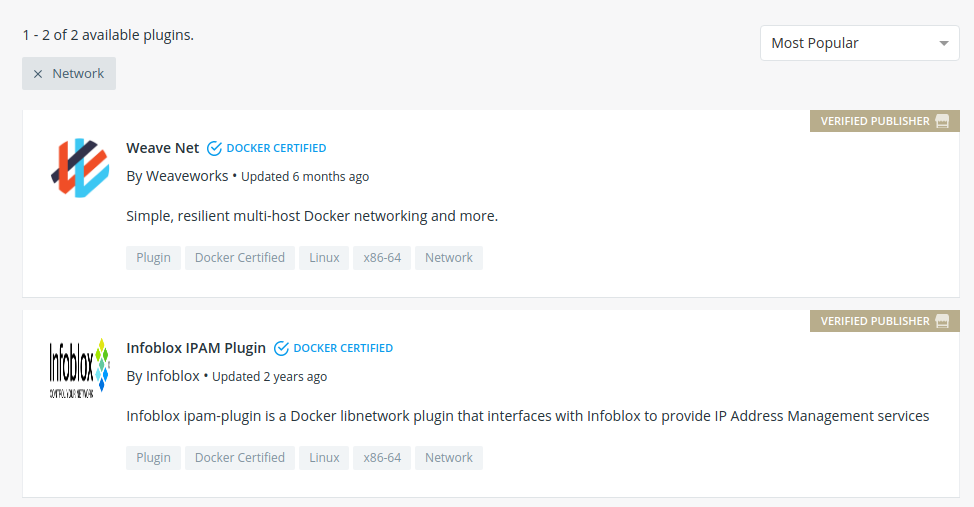Click the store icon on Infoblox's badge
This screenshot has width=974, height=507.
point(942,321)
